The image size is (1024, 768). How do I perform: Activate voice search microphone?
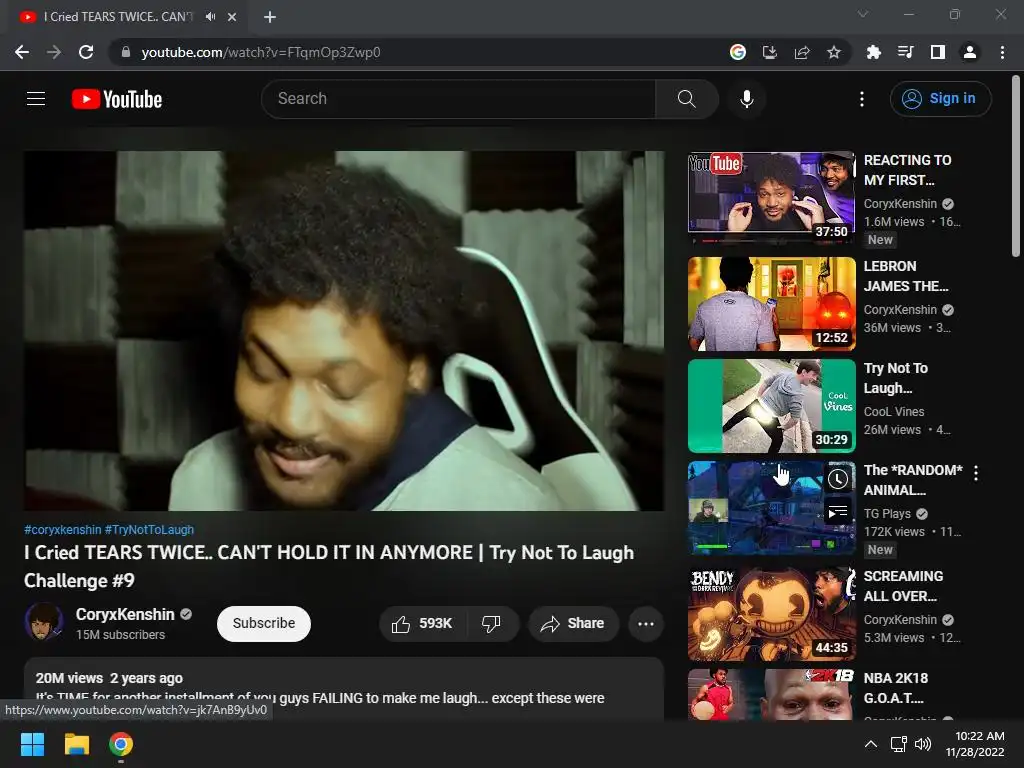point(746,99)
